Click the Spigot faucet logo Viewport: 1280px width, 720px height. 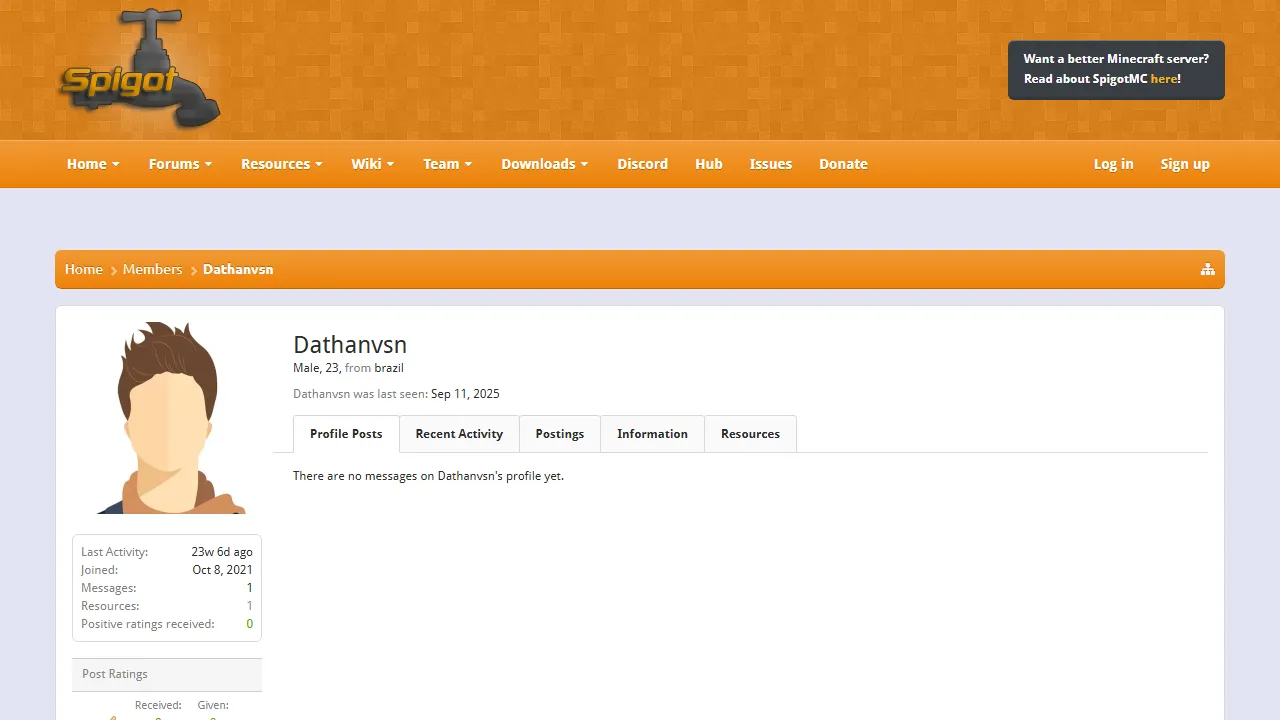138,68
